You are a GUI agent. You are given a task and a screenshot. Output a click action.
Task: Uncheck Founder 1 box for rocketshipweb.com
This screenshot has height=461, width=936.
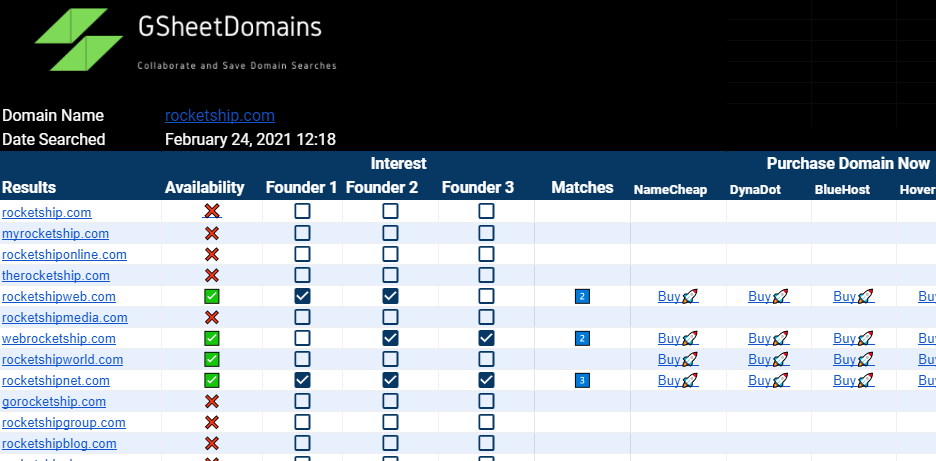[303, 296]
